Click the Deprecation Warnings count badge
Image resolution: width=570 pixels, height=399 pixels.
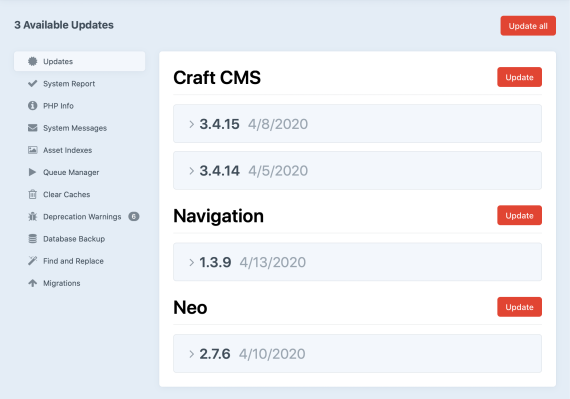[x=134, y=217]
